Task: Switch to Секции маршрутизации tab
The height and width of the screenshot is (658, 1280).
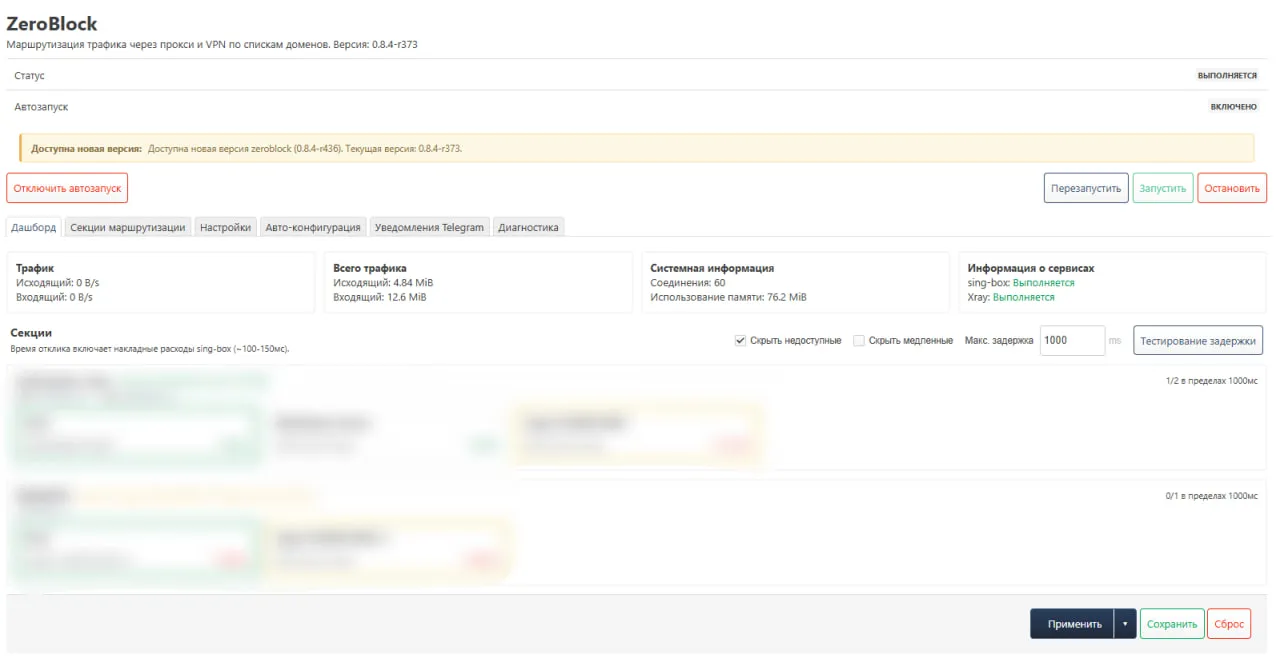Action: pos(128,227)
